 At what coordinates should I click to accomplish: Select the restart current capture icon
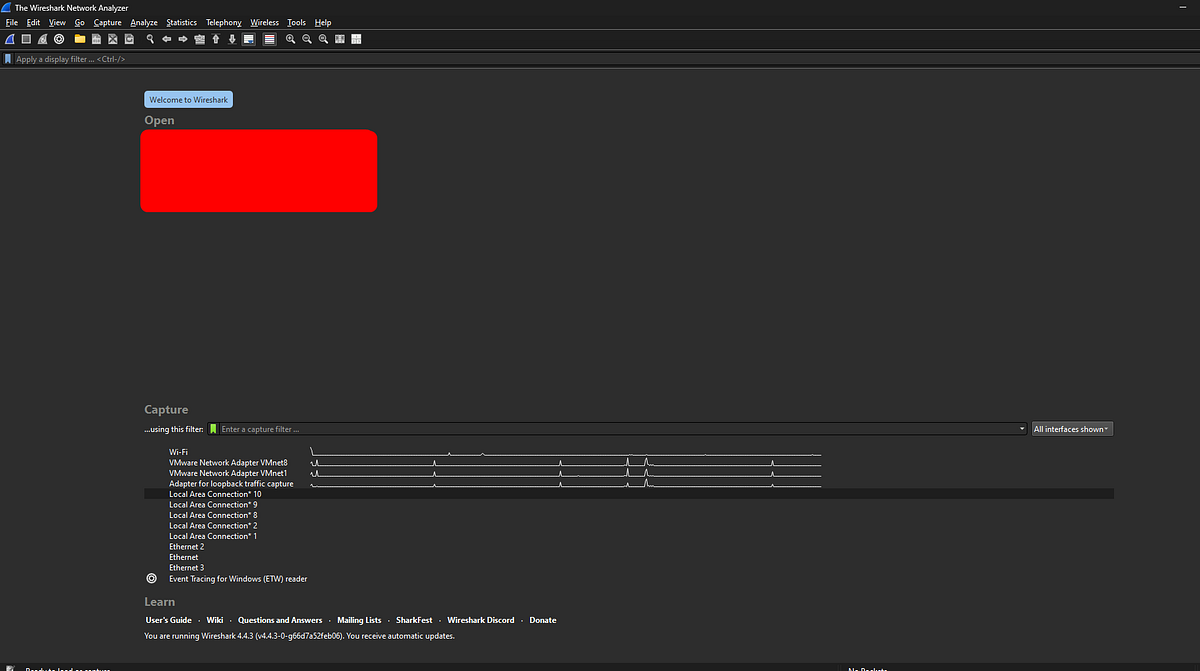click(42, 39)
